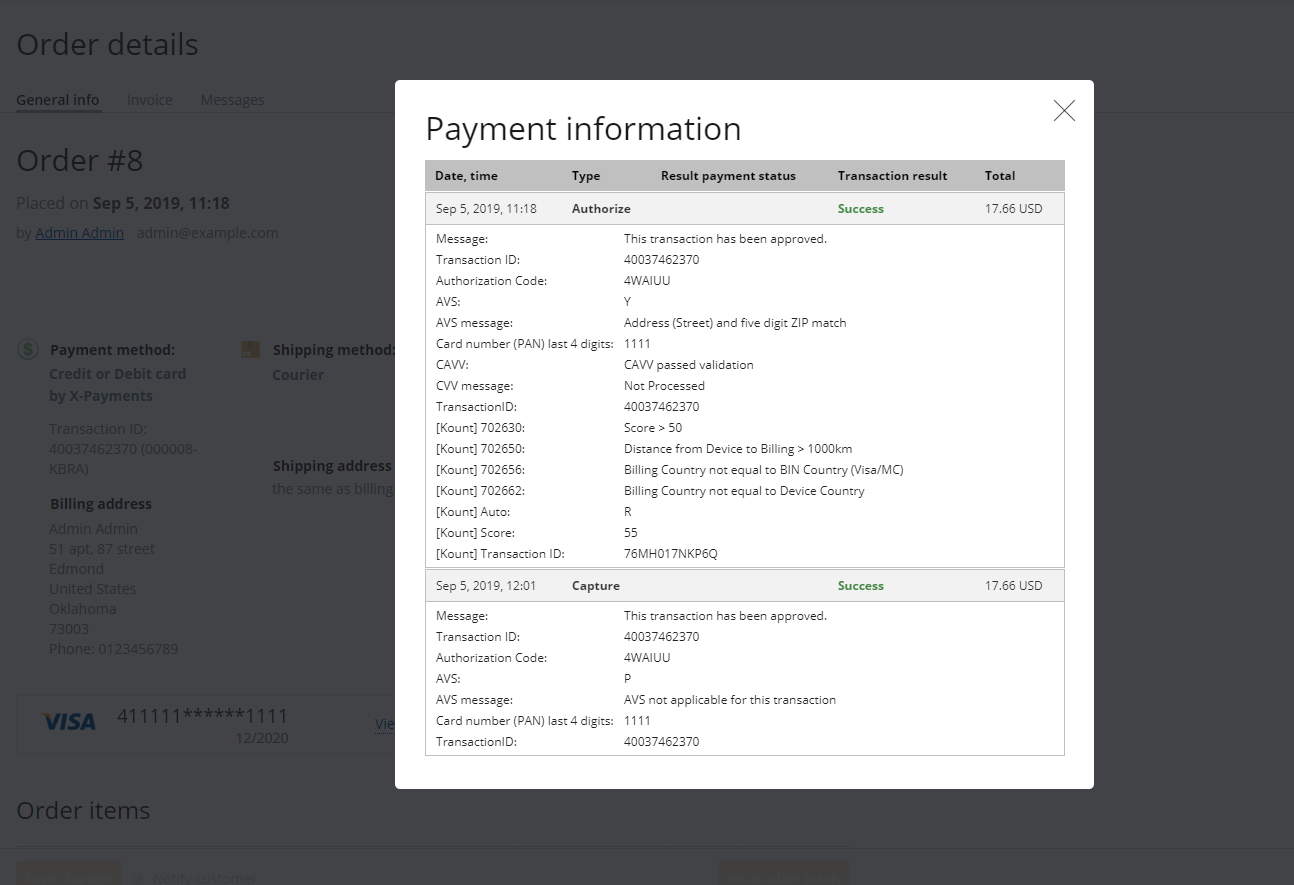Close the Payment information dialog
The height and width of the screenshot is (885, 1294).
[1063, 110]
